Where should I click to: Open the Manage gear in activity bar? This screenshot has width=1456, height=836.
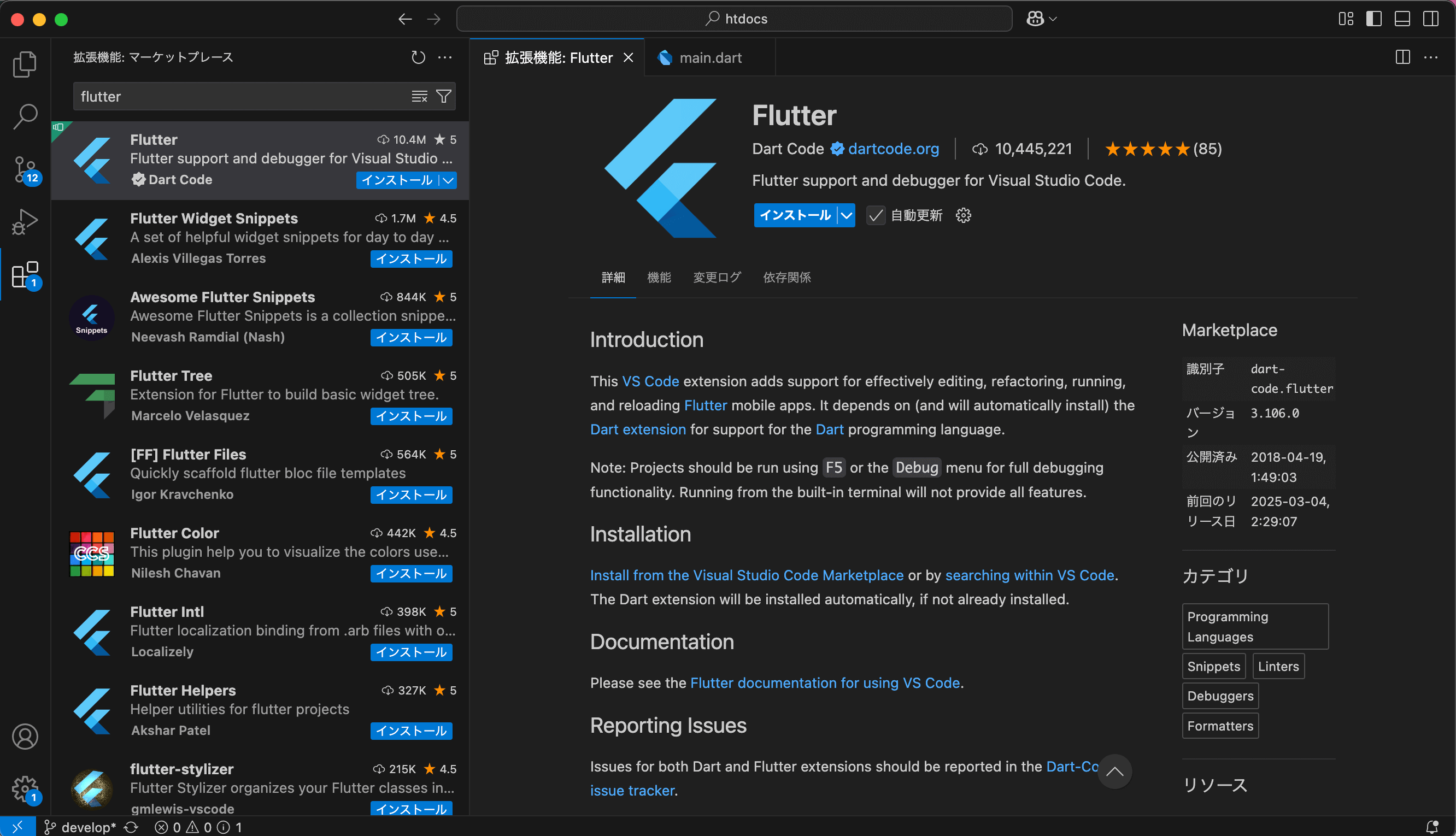(25, 789)
